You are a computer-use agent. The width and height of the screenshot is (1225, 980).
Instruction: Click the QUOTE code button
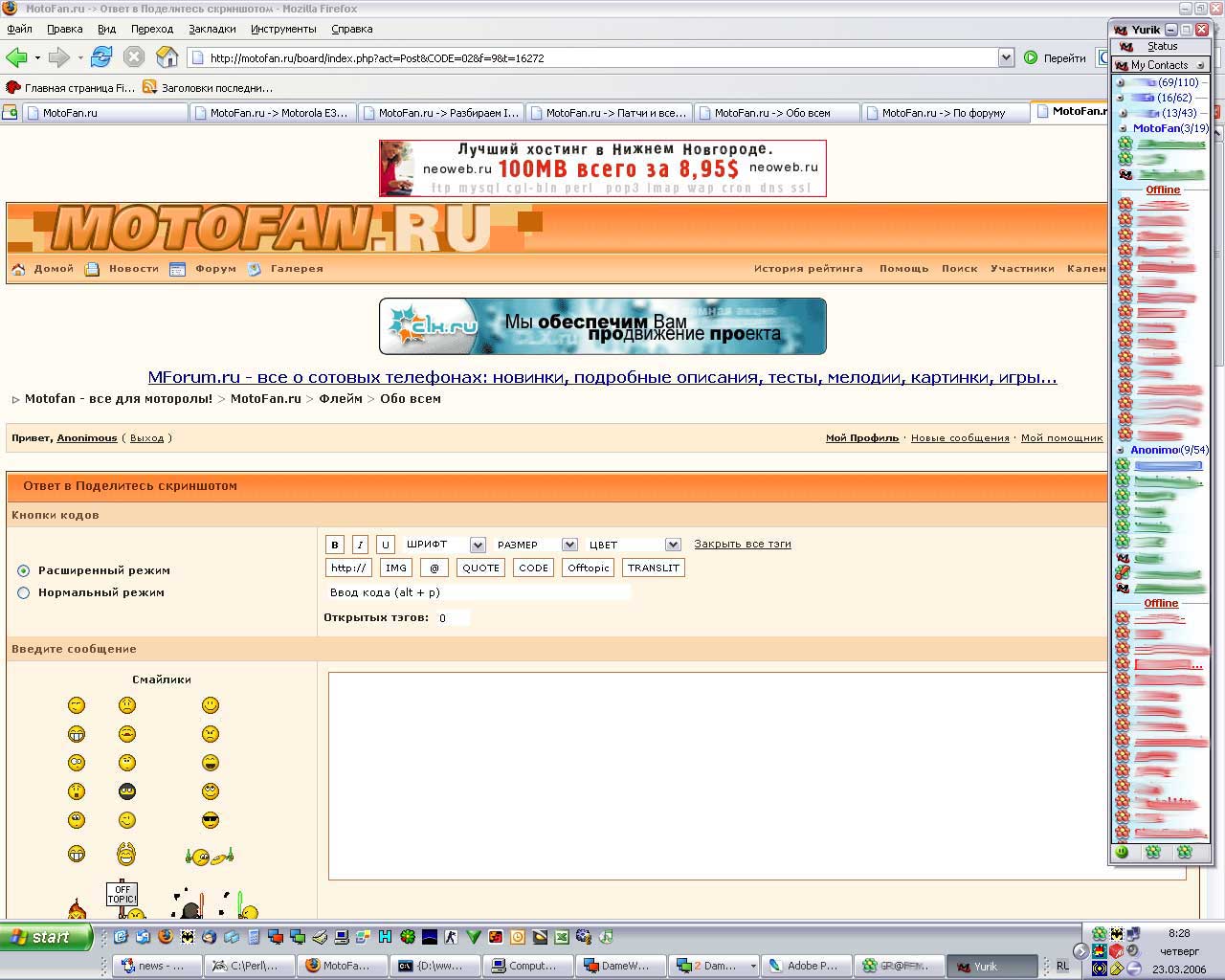480,568
